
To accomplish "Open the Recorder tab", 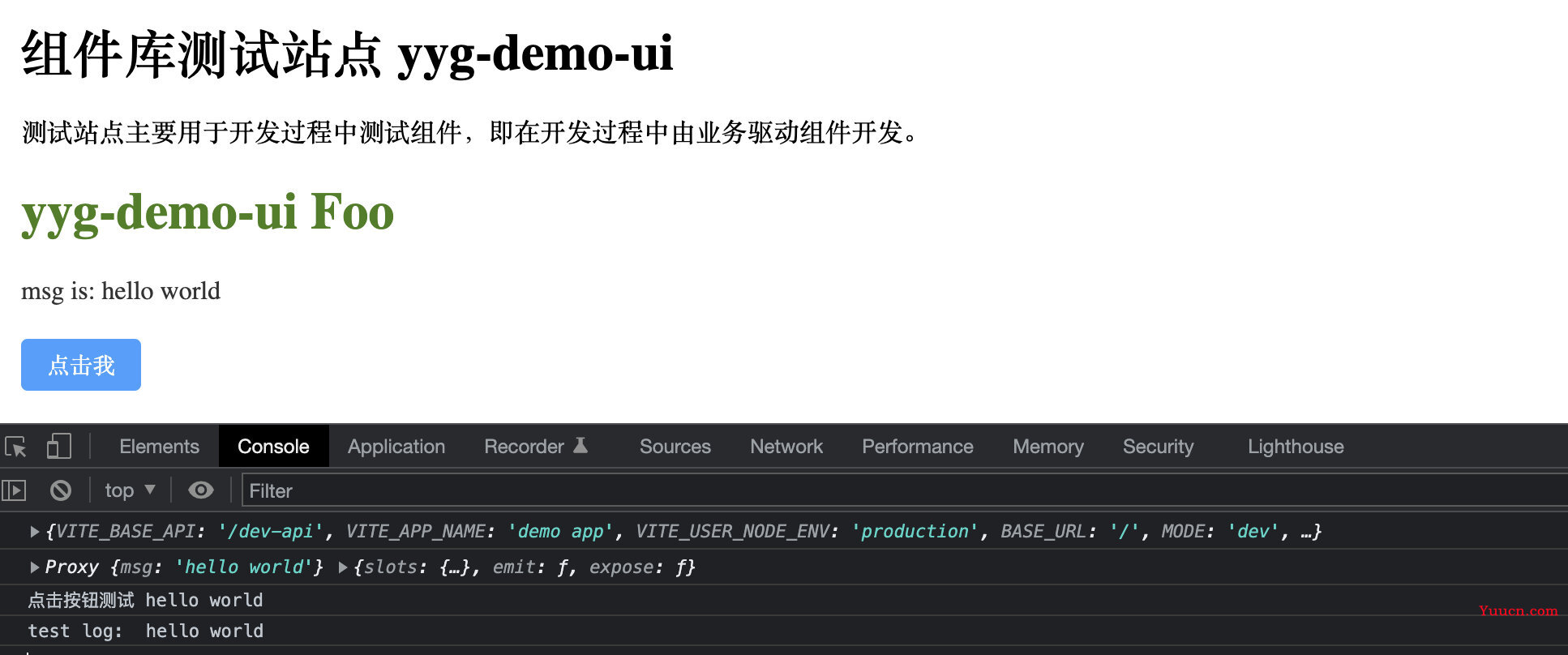I will 524,447.
